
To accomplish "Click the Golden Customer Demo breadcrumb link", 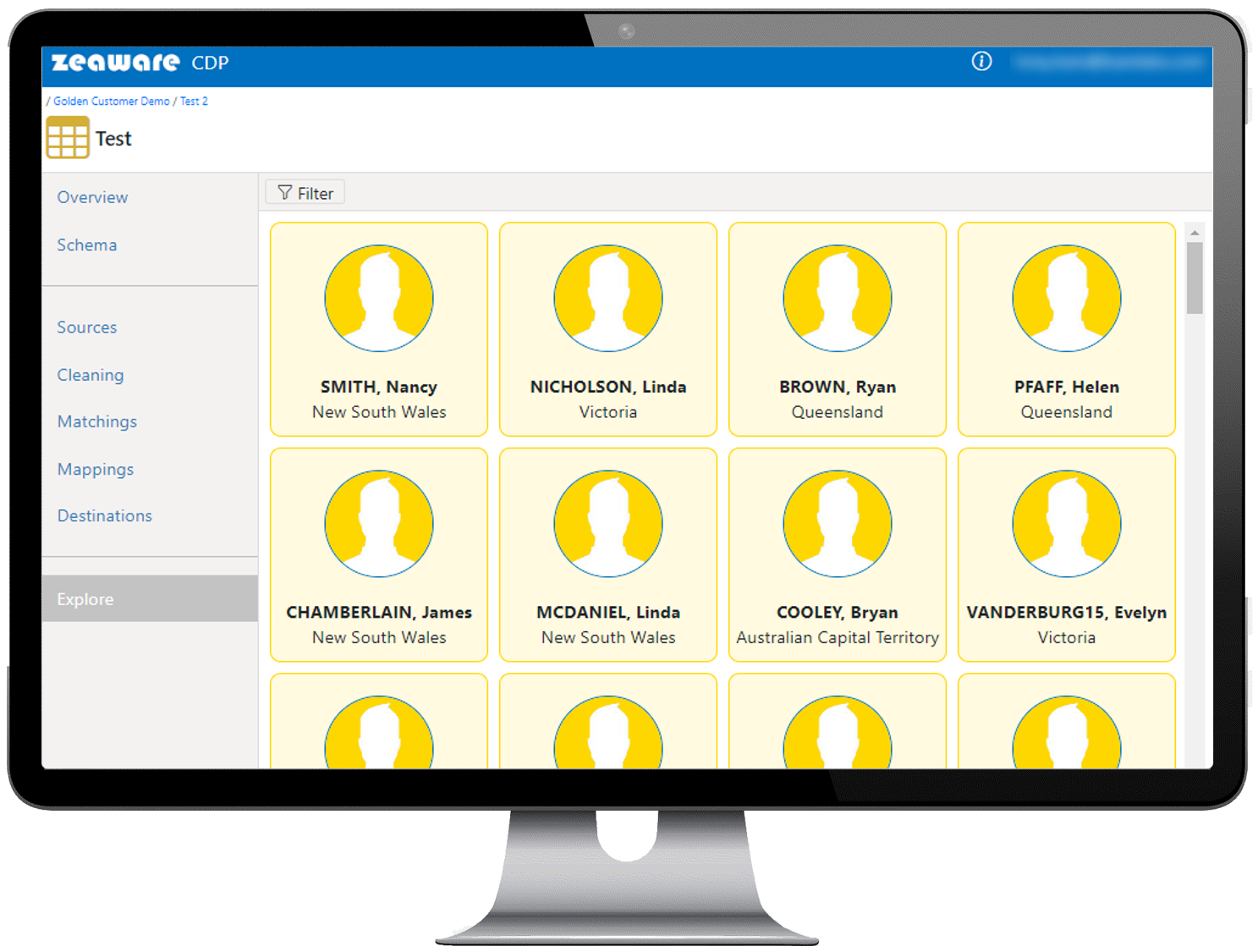I will tap(111, 101).
